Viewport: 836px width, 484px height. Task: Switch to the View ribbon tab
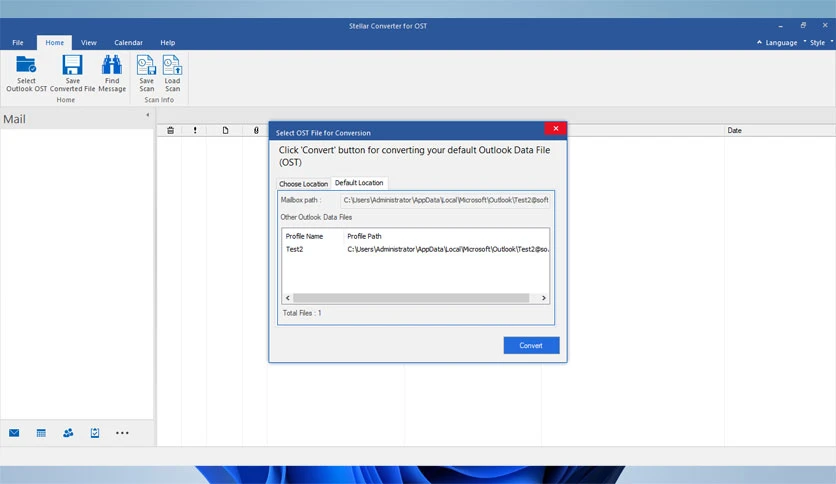click(89, 43)
